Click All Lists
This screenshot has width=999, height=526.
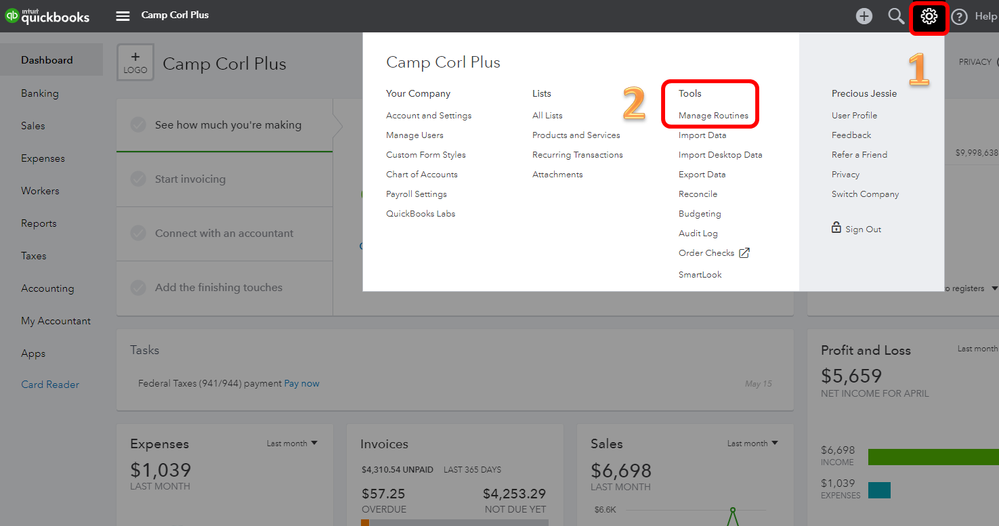coord(547,115)
